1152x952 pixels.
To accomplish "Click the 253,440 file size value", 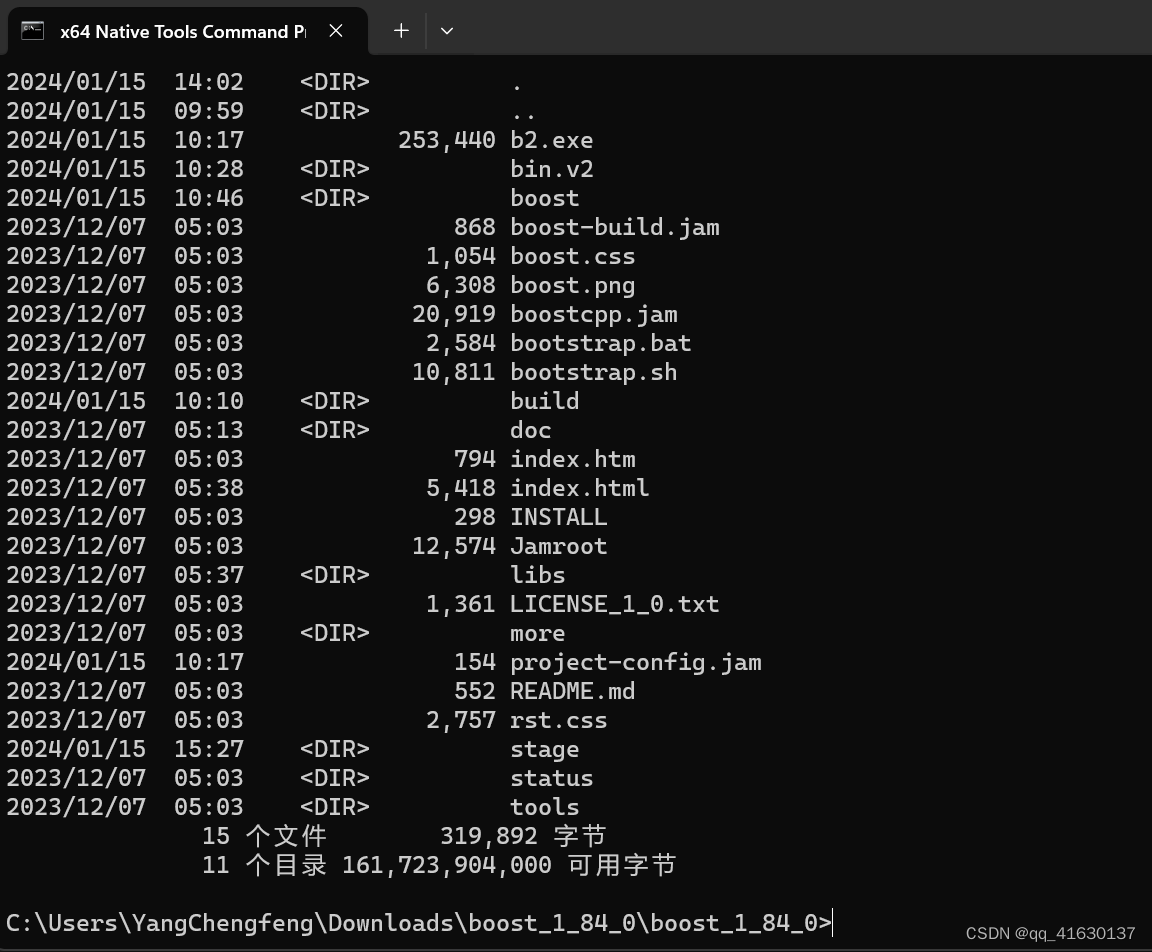I will (447, 140).
